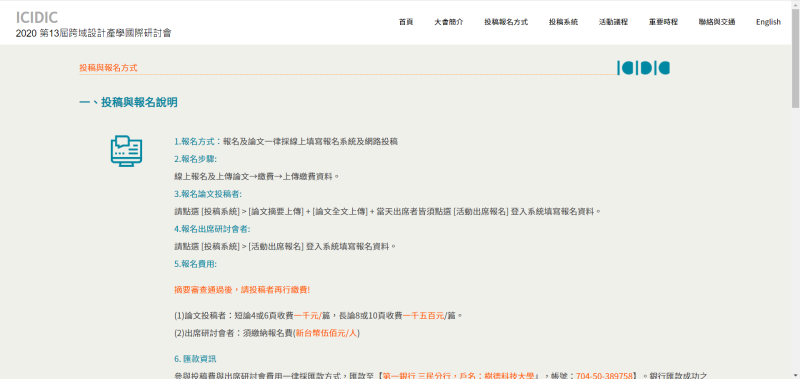Click the orange 一千五百元 fee text
Viewport: 800px width, 379px height.
[x=423, y=316]
